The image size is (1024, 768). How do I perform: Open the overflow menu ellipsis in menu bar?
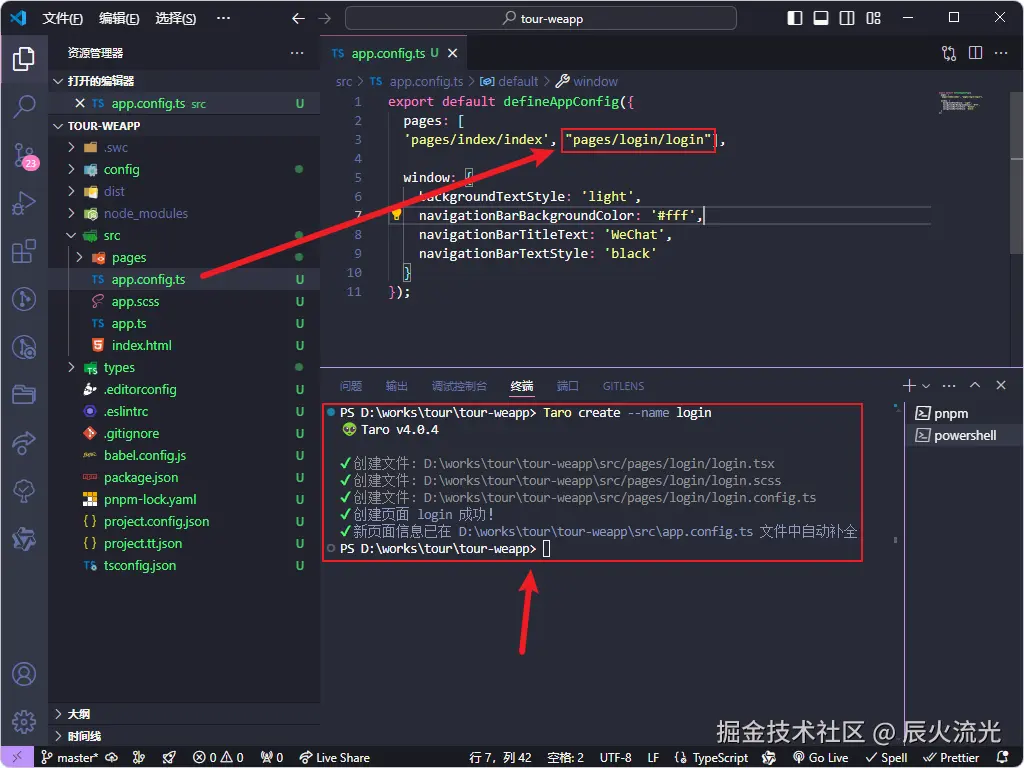(223, 18)
